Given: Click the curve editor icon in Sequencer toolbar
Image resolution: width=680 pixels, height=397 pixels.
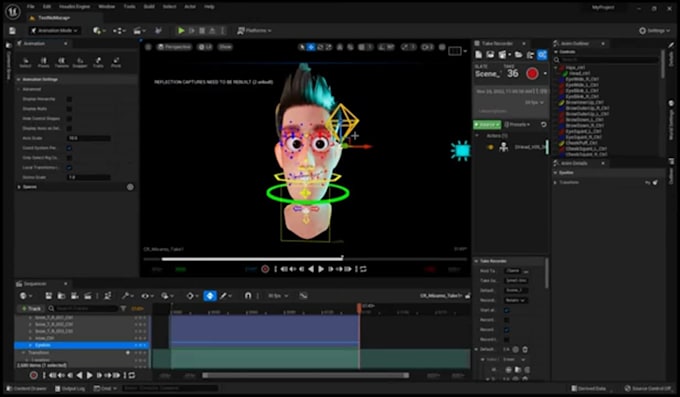Looking at the screenshot, I should tap(303, 296).
